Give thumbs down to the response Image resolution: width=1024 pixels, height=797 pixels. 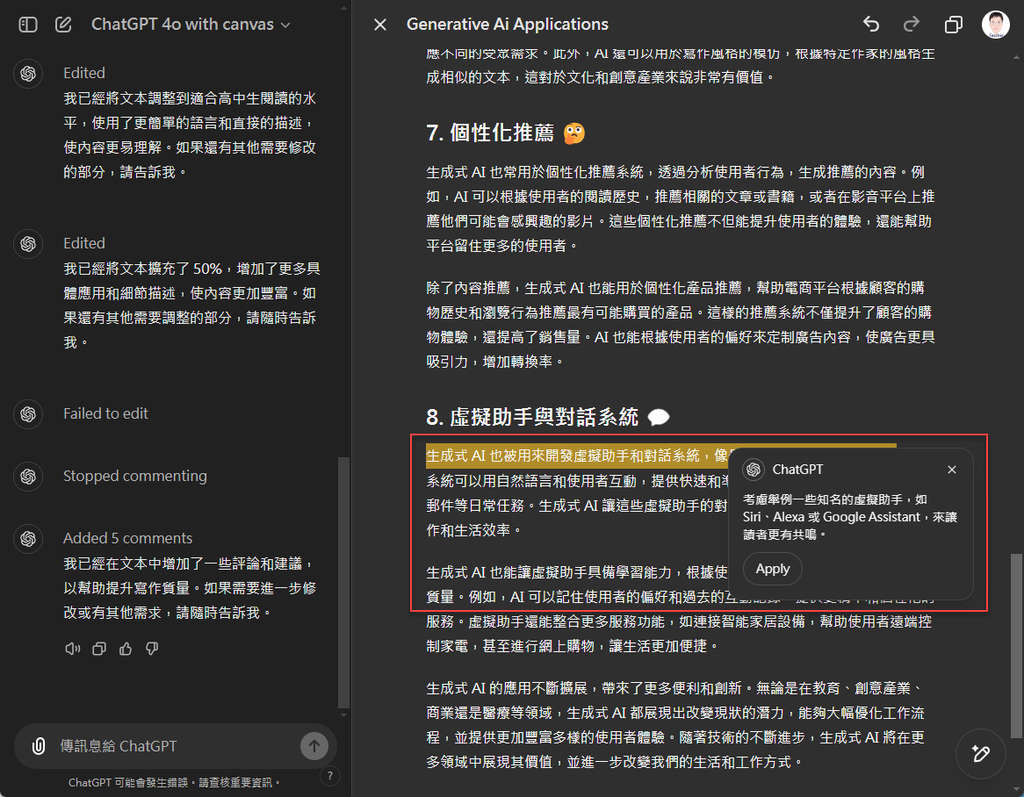click(x=152, y=649)
